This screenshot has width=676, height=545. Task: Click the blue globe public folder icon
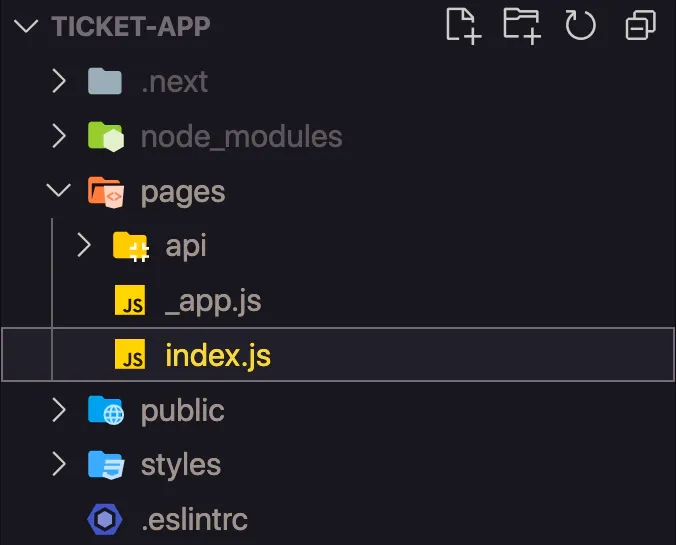(106, 410)
